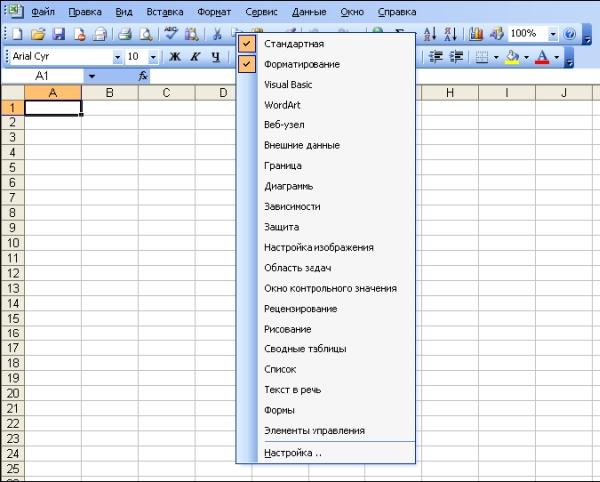Enable the Рисование toolbar
600x482 pixels.
(287, 329)
